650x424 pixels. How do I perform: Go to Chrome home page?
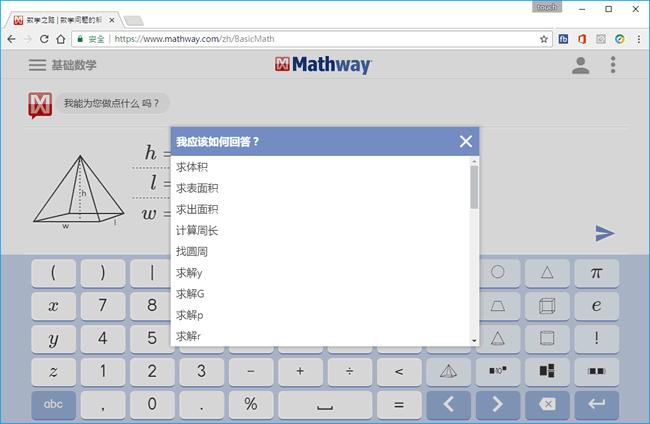pos(61,39)
